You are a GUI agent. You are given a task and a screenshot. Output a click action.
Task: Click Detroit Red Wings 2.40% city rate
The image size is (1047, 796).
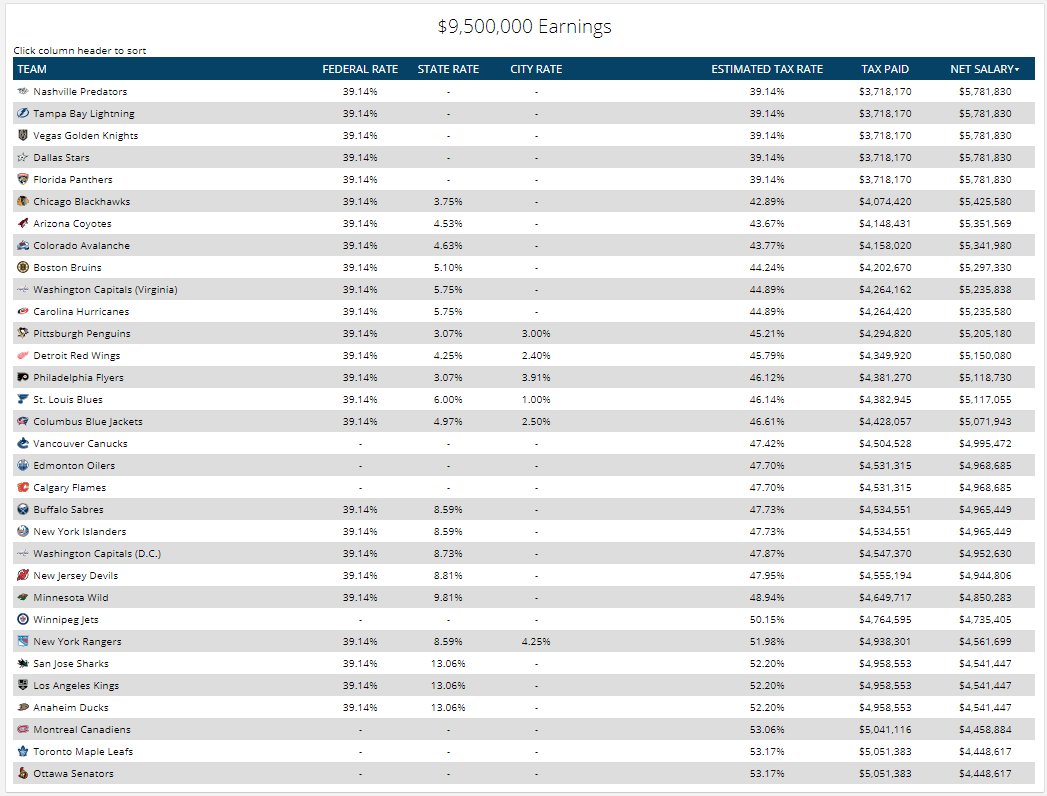(536, 355)
